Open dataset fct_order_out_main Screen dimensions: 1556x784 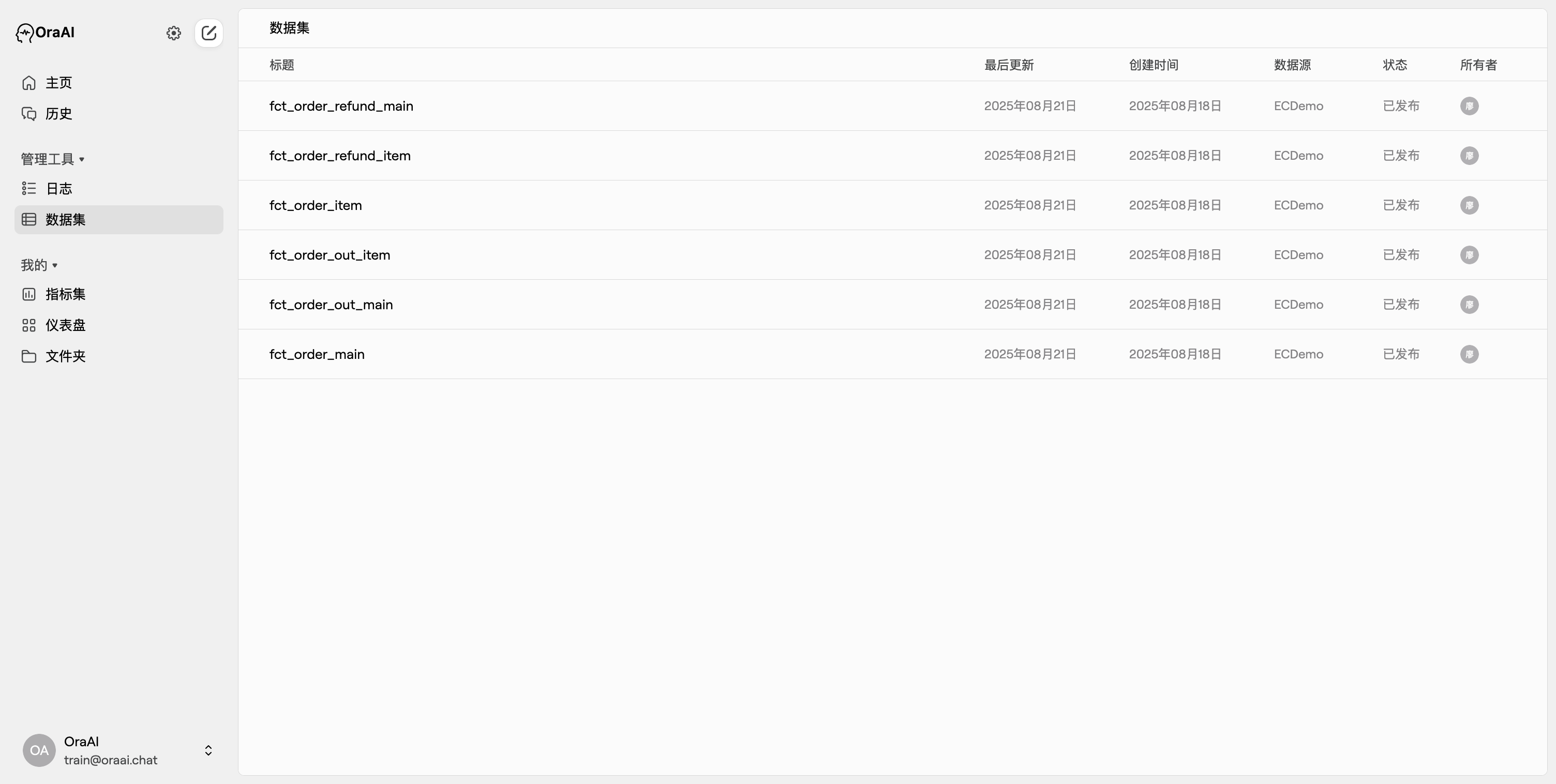click(331, 305)
